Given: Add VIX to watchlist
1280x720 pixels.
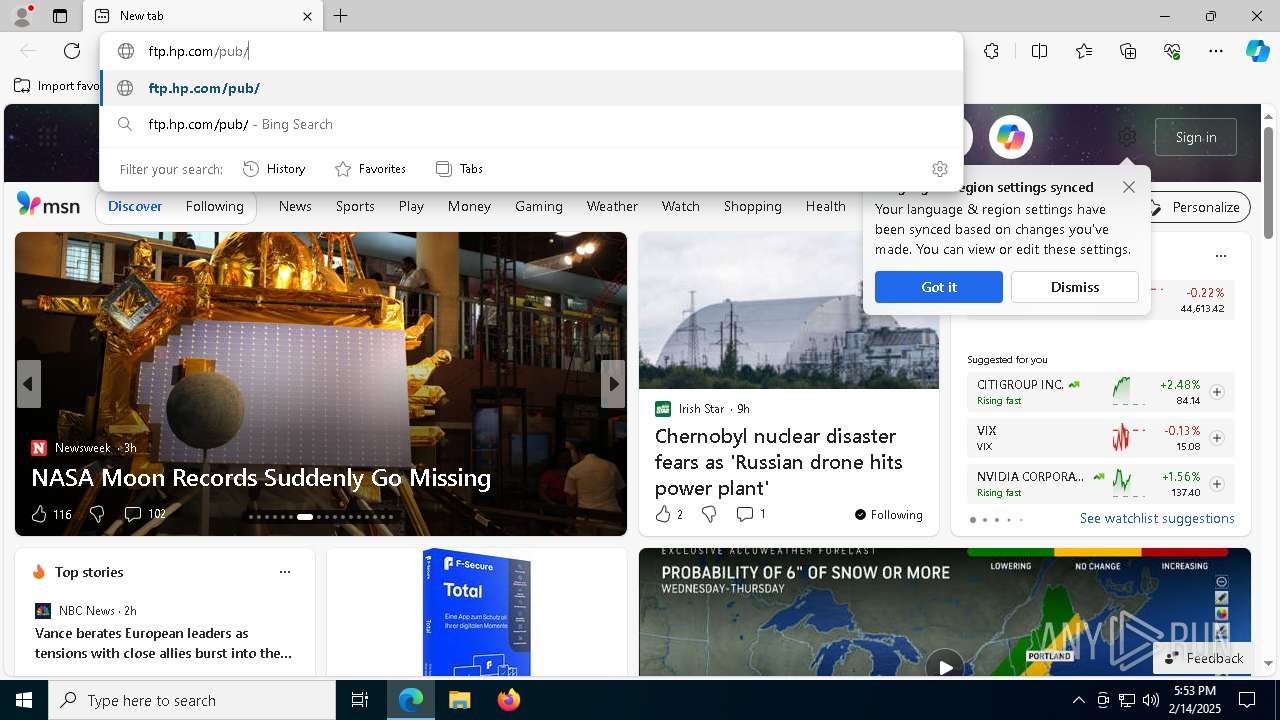Looking at the screenshot, I should pos(1217,438).
